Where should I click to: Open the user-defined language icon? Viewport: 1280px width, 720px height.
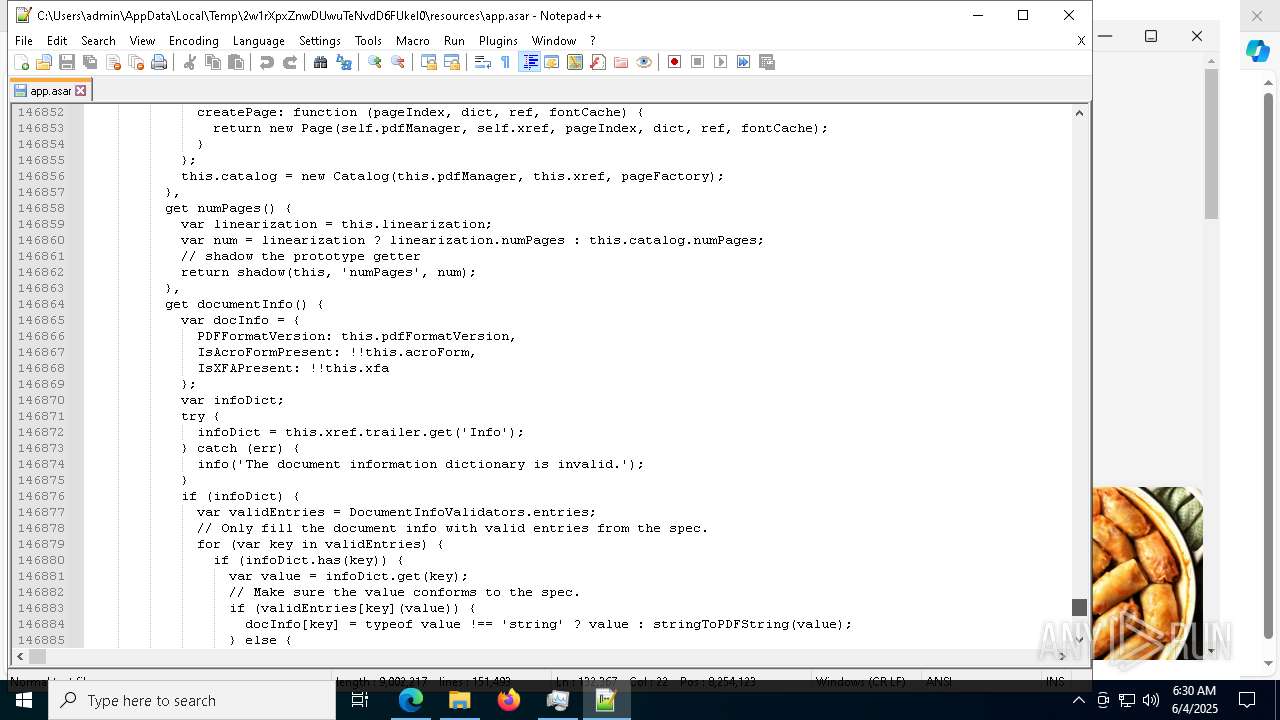[551, 62]
